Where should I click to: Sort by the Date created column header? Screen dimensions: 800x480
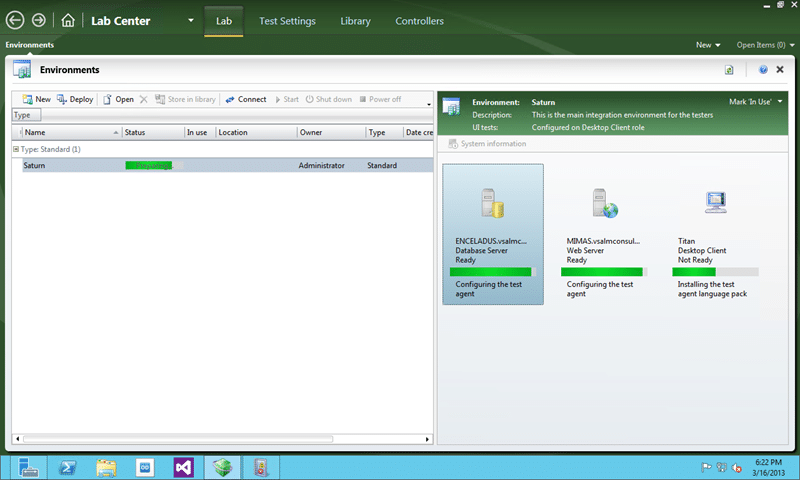pyautogui.click(x=418, y=132)
